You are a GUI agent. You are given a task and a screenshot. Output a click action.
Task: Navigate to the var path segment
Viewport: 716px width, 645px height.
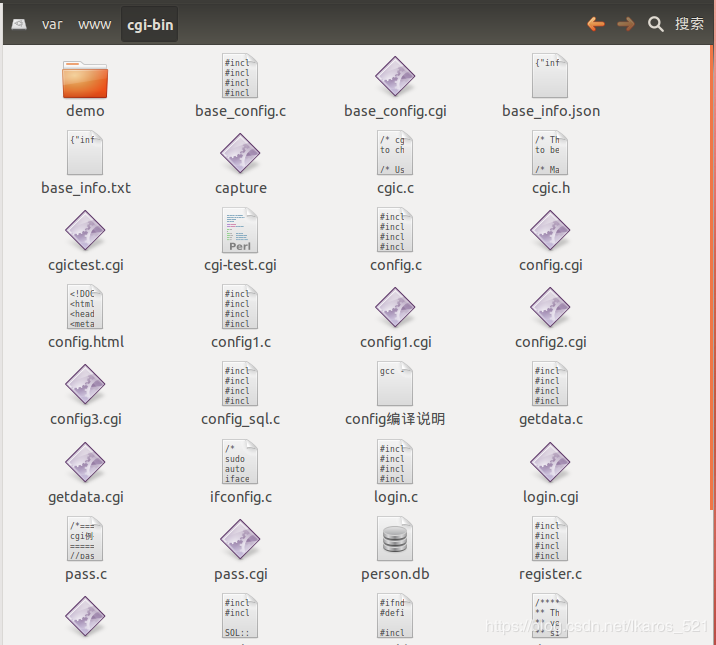click(x=52, y=24)
